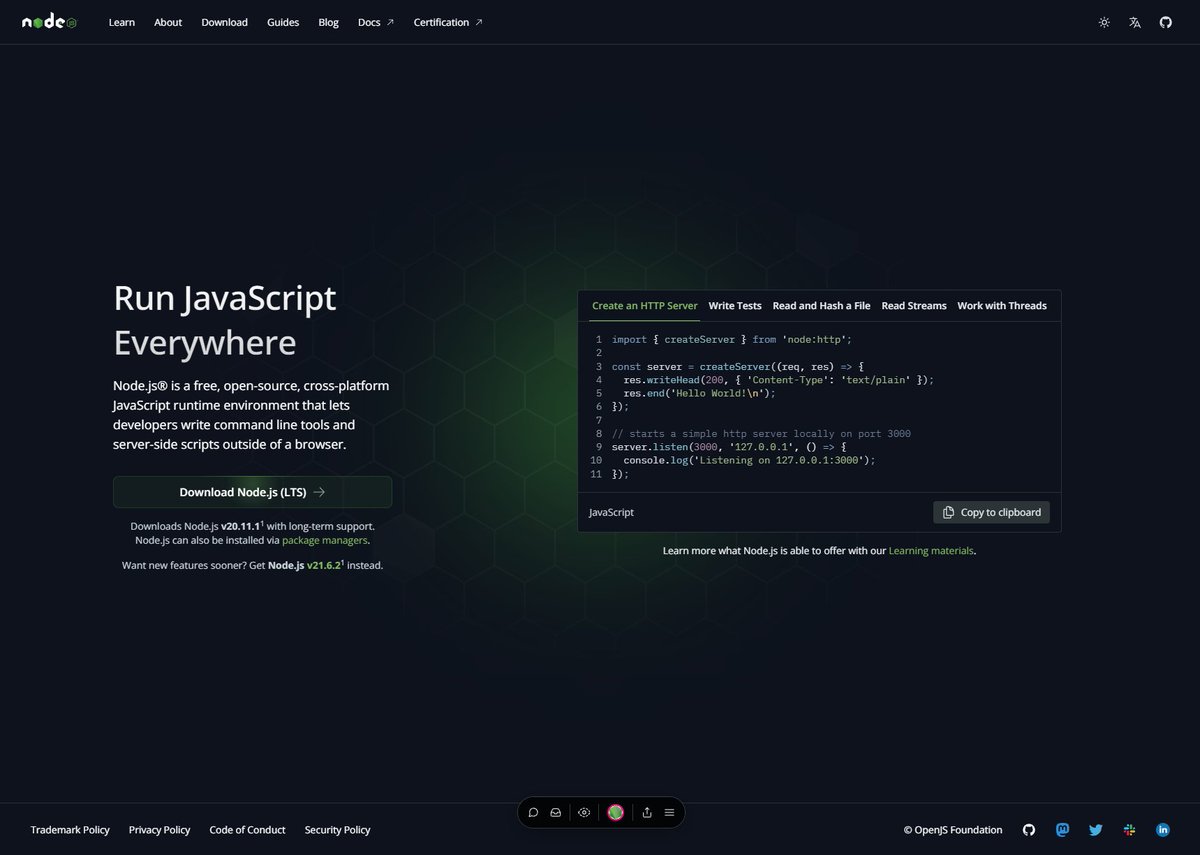This screenshot has width=1200, height=855.
Task: Toggle the eye visibility icon in floating toolbar
Action: tap(584, 813)
